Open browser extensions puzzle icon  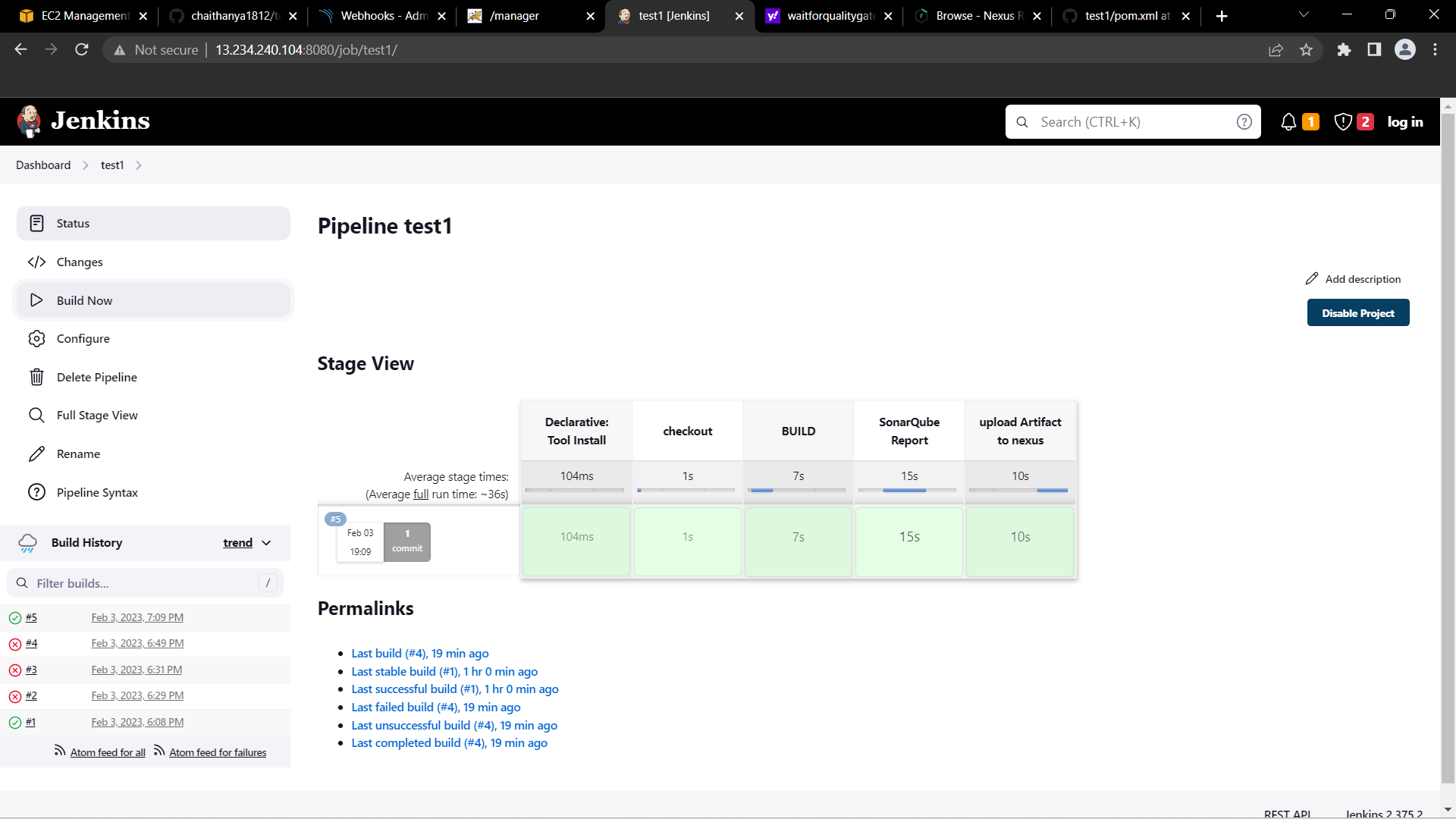pos(1344,50)
